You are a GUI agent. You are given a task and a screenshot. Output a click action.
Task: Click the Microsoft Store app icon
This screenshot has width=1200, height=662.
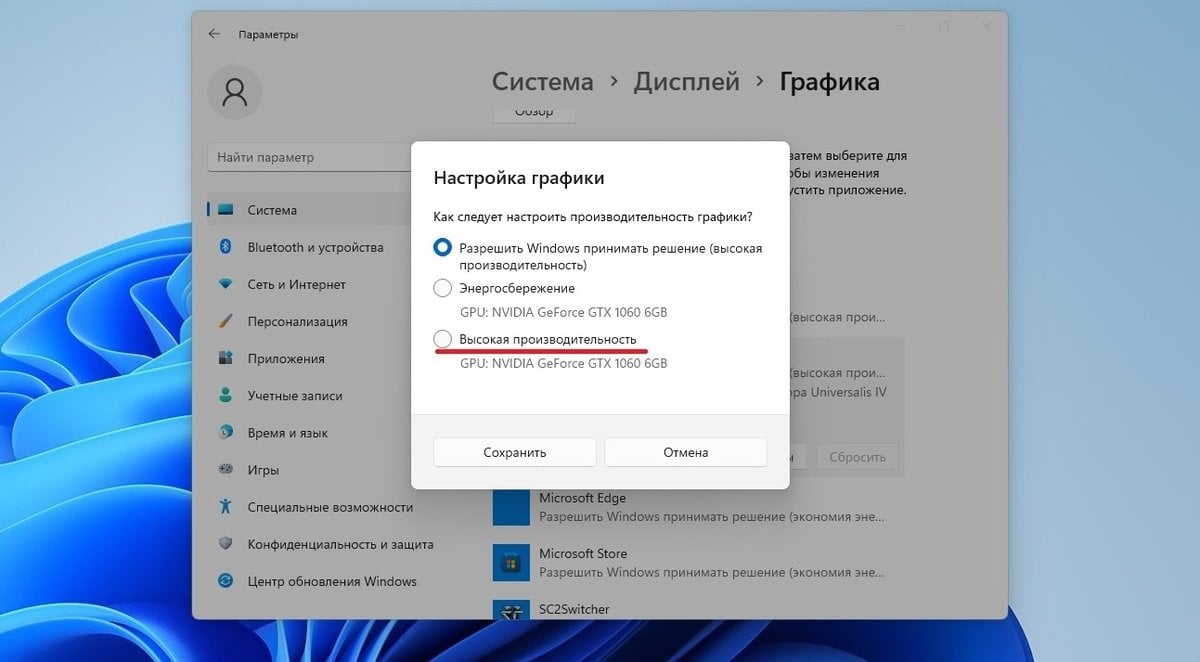(x=511, y=563)
